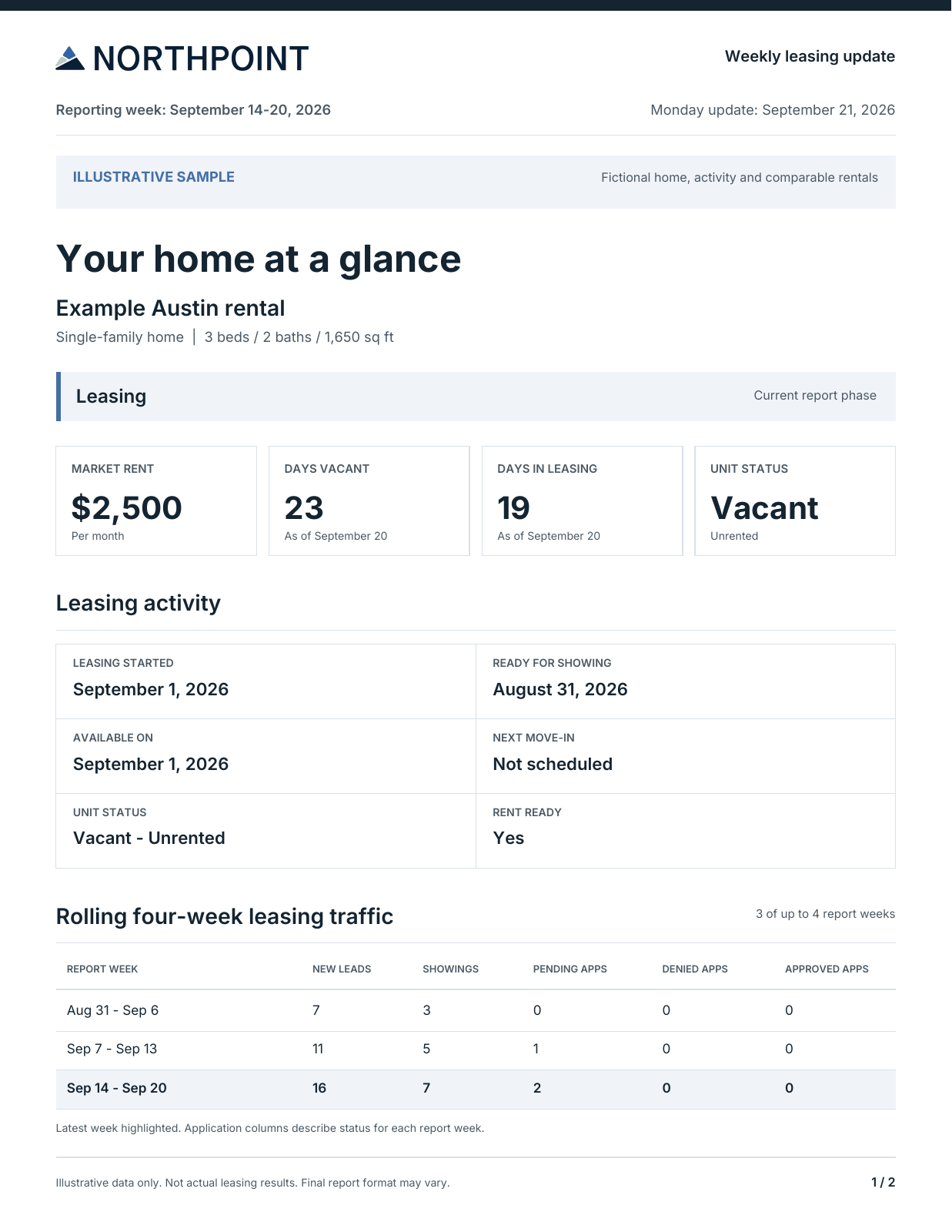The height and width of the screenshot is (1232, 952).
Task: Click the Northpoint mountain logo icon
Action: [70, 59]
